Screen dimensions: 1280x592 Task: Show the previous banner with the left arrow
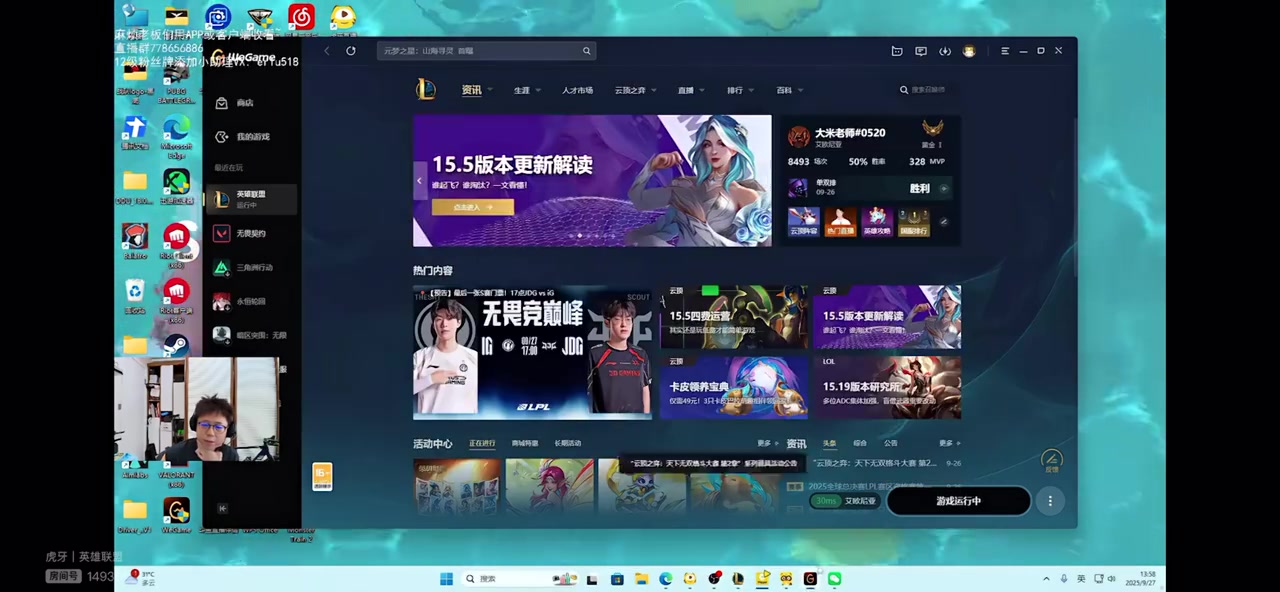tap(419, 181)
